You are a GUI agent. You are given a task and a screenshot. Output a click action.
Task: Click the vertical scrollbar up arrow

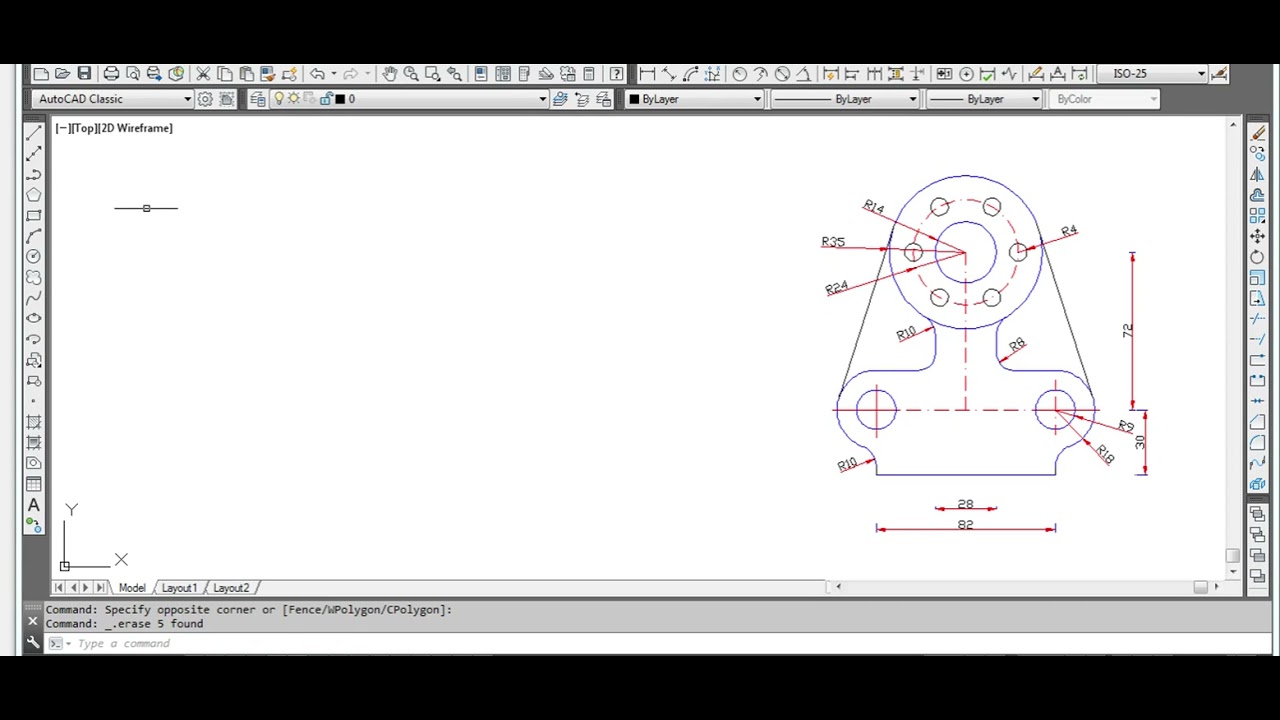click(x=1233, y=127)
